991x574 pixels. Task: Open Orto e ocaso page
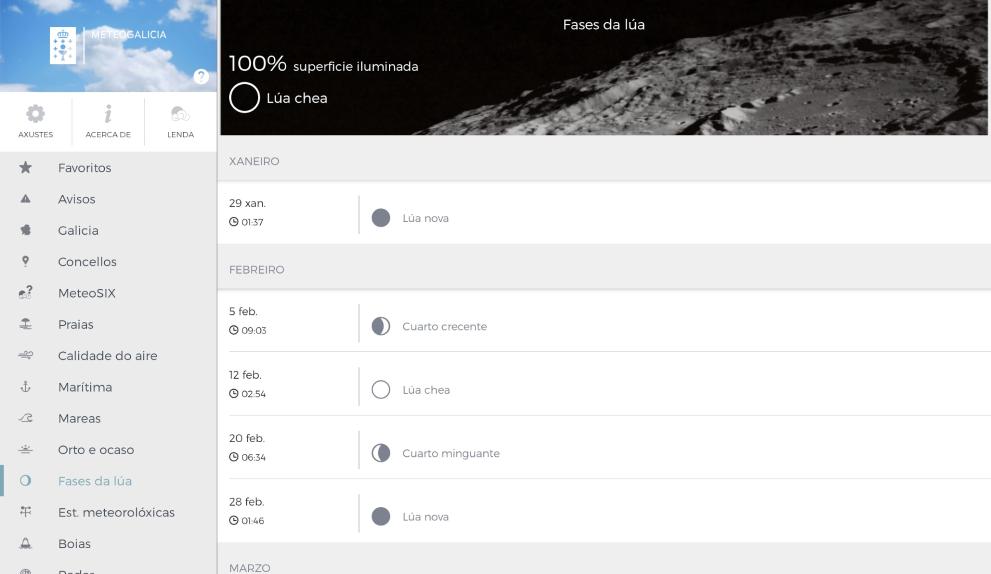[x=95, y=450]
